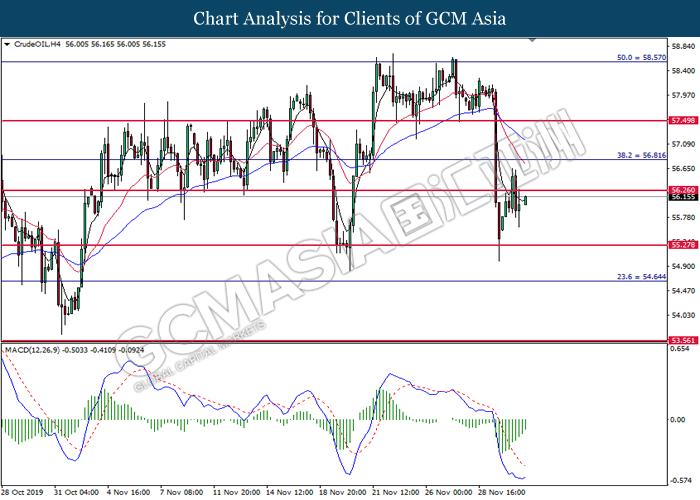700x500 pixels.
Task: Click the MACD 0.00 axis level
Action: (678, 420)
